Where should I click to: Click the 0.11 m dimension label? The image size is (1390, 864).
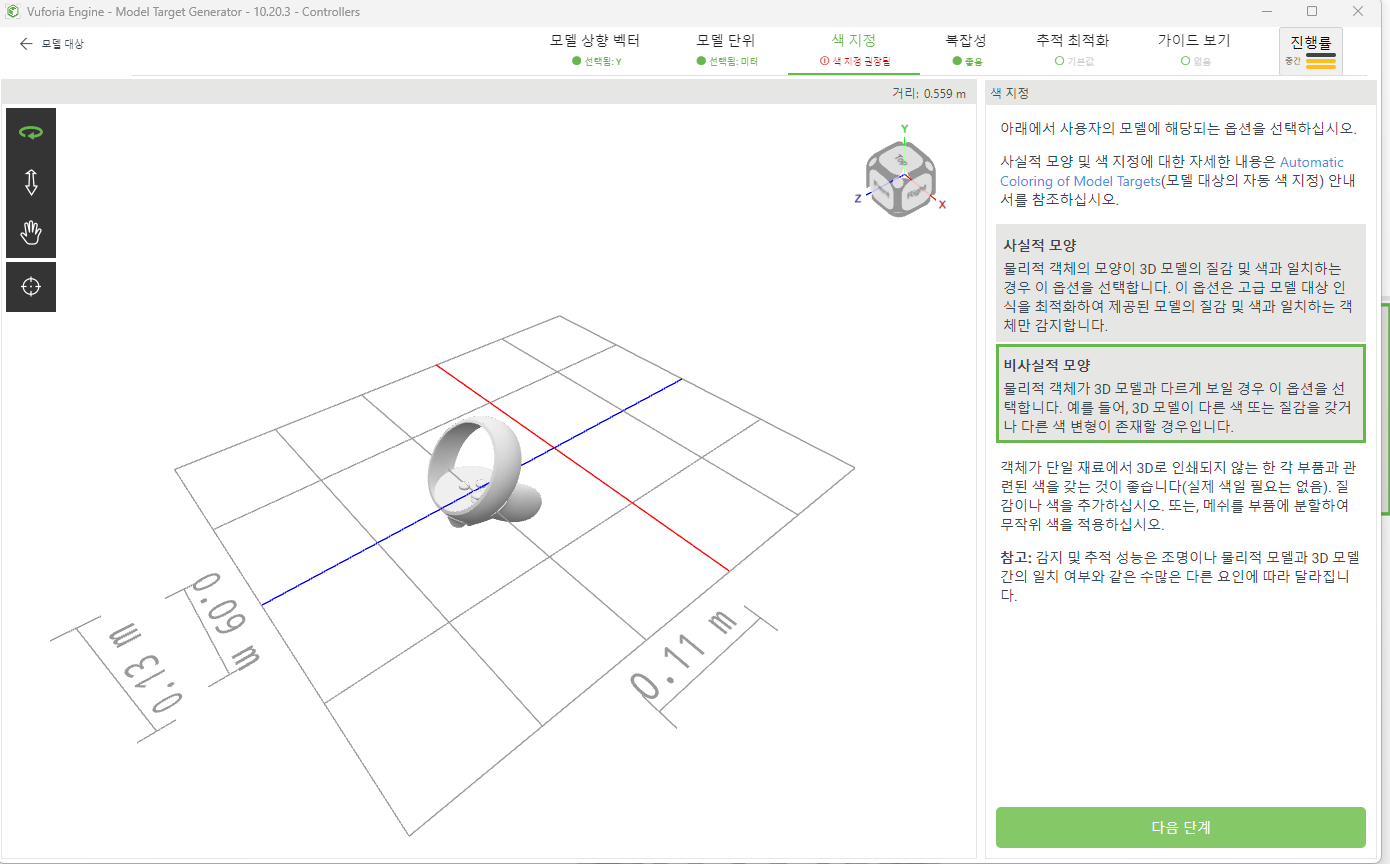point(686,654)
